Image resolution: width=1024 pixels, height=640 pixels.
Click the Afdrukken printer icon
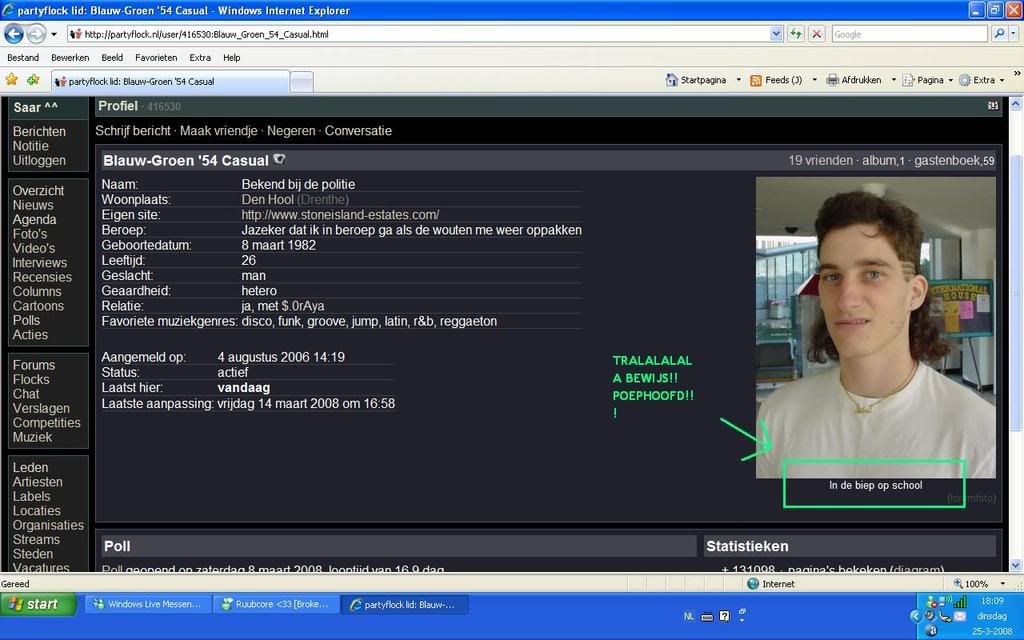pos(832,80)
